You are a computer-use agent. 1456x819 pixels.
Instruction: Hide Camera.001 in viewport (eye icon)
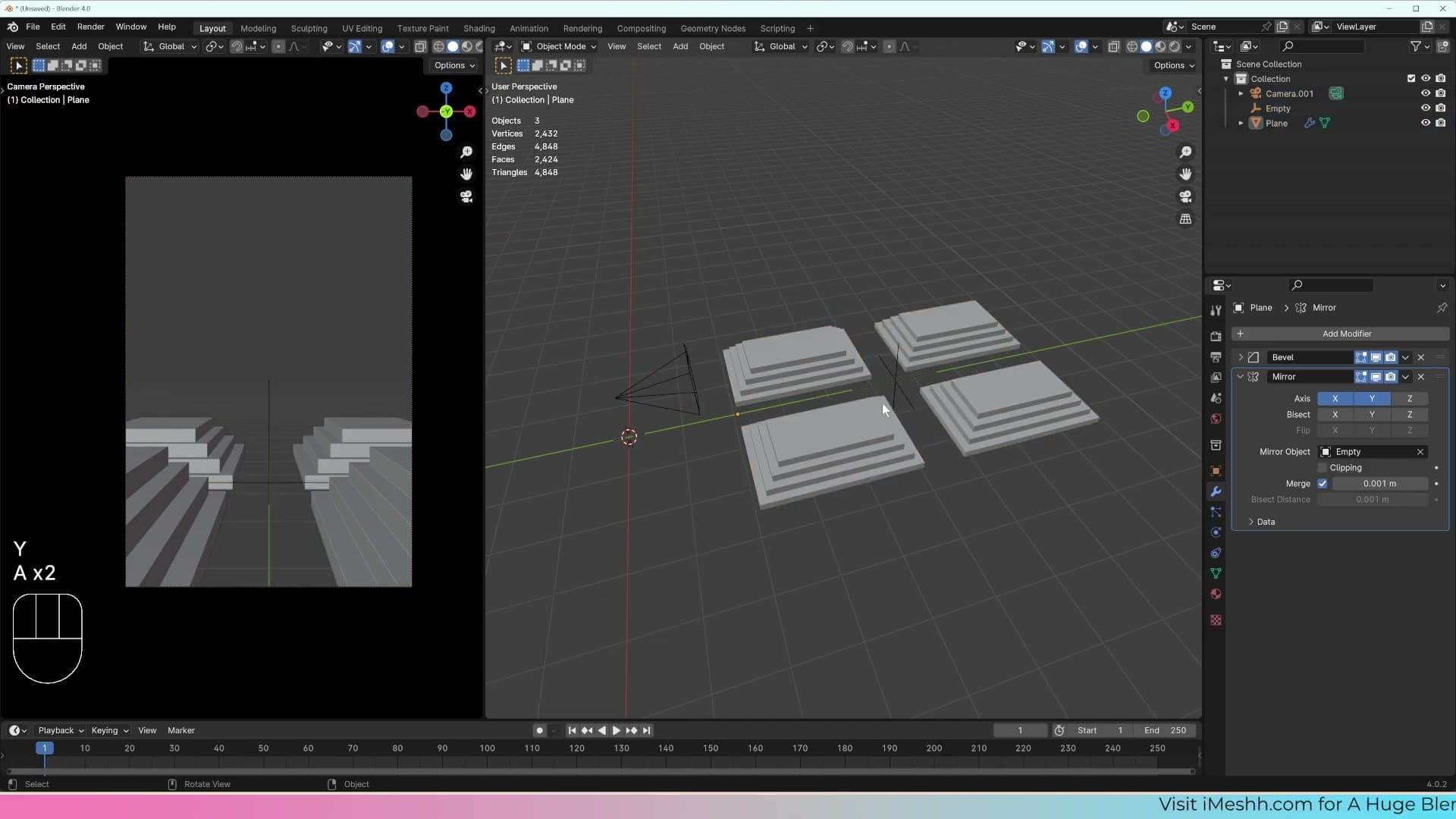(x=1426, y=93)
